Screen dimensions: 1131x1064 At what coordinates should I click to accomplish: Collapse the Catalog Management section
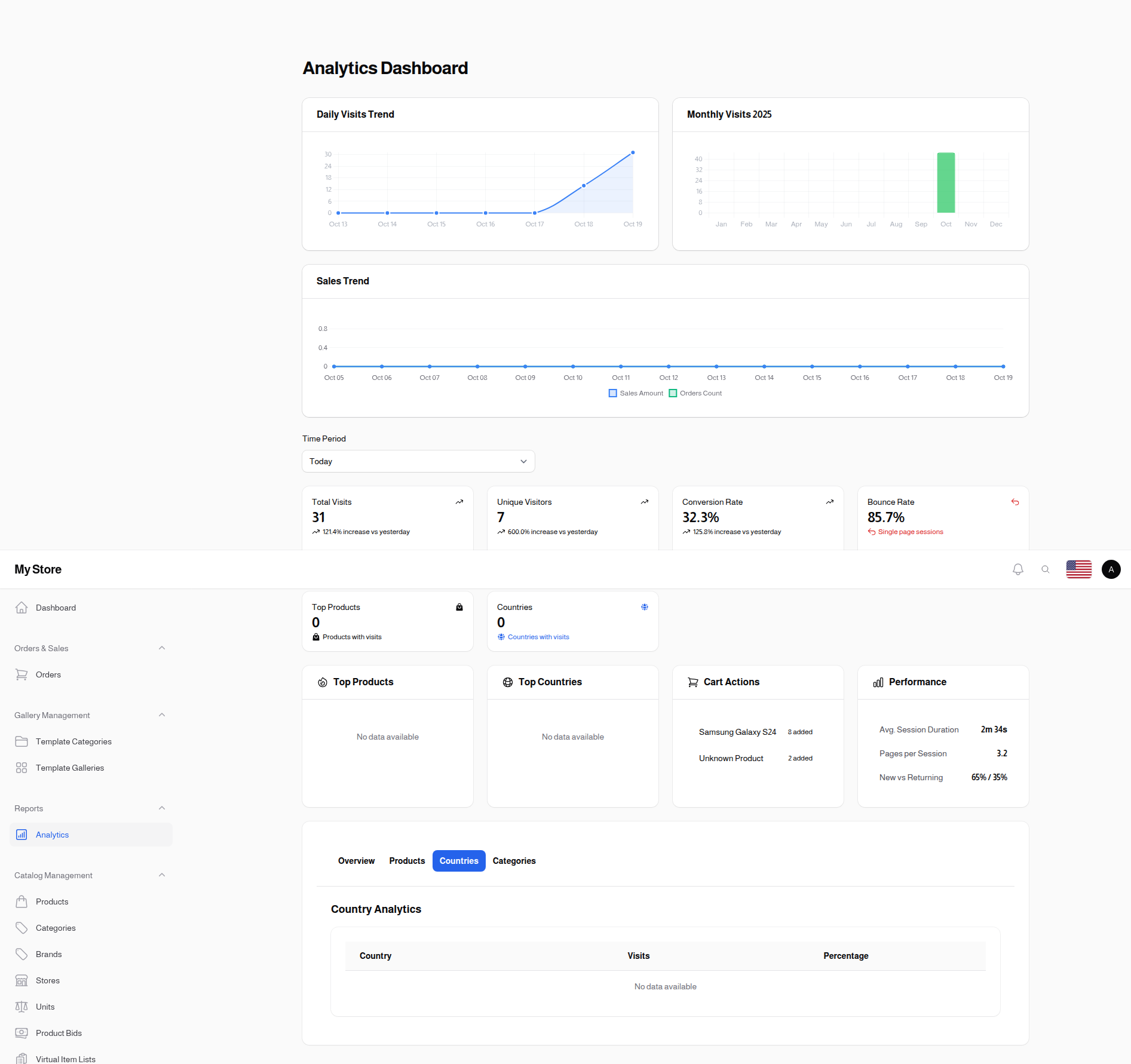162,874
